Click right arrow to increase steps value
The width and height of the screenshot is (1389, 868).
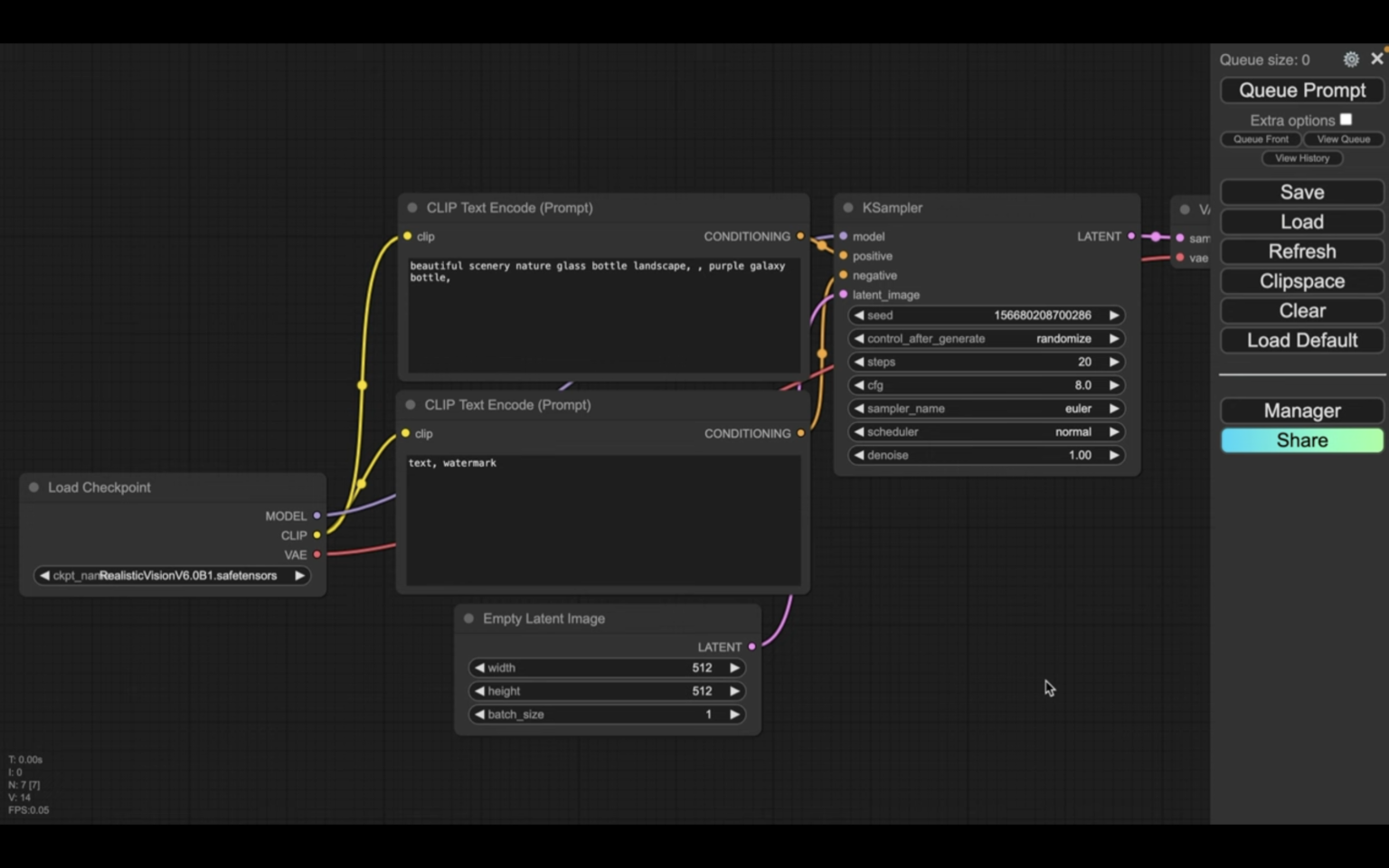1114,362
